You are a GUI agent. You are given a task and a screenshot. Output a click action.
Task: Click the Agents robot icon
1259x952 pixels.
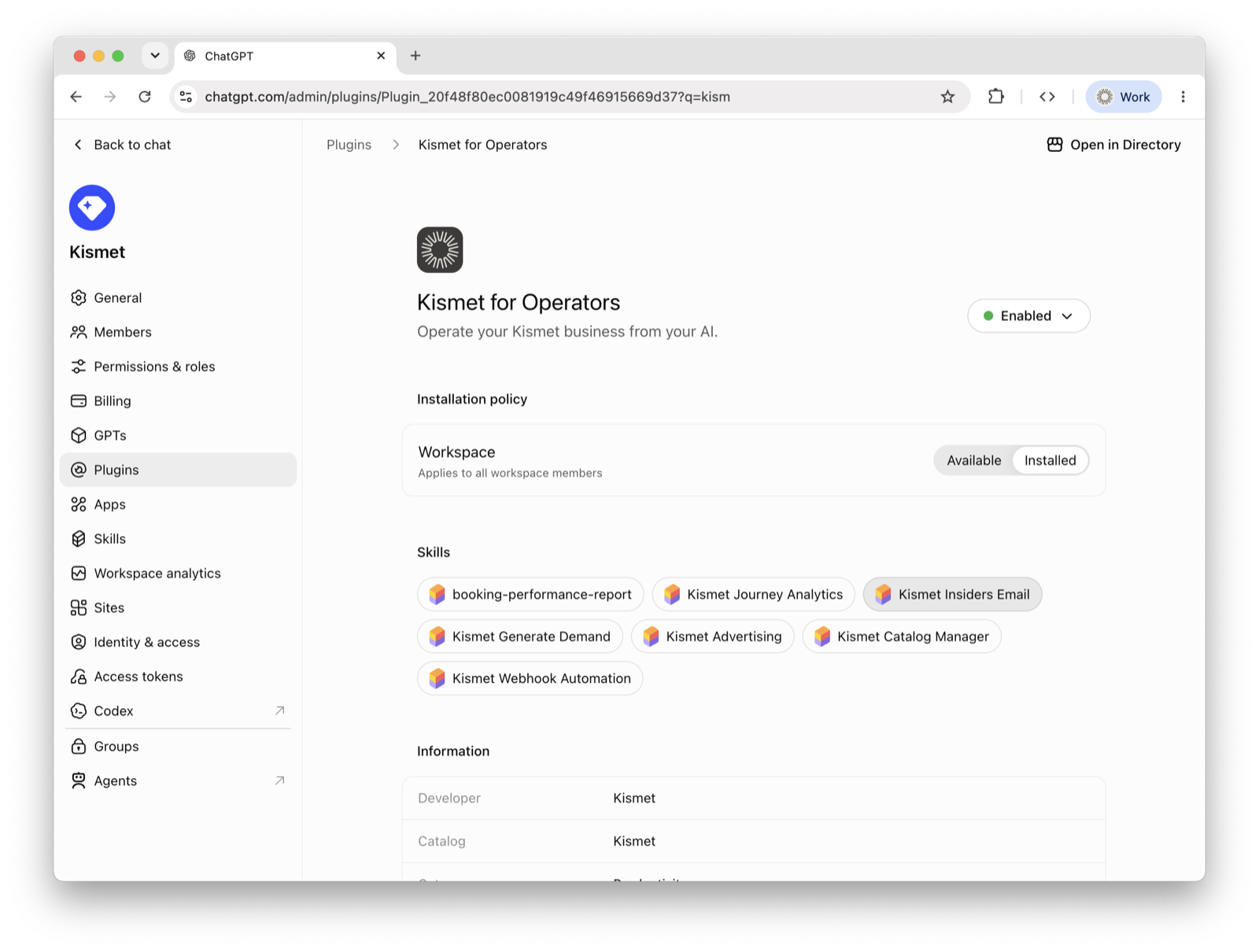tap(79, 780)
